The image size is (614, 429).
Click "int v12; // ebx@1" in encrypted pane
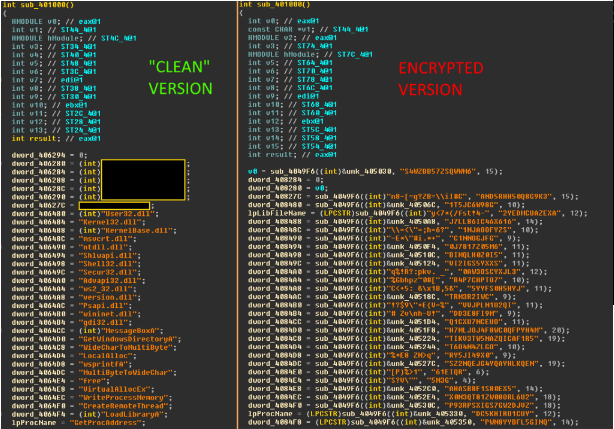[x=285, y=121]
